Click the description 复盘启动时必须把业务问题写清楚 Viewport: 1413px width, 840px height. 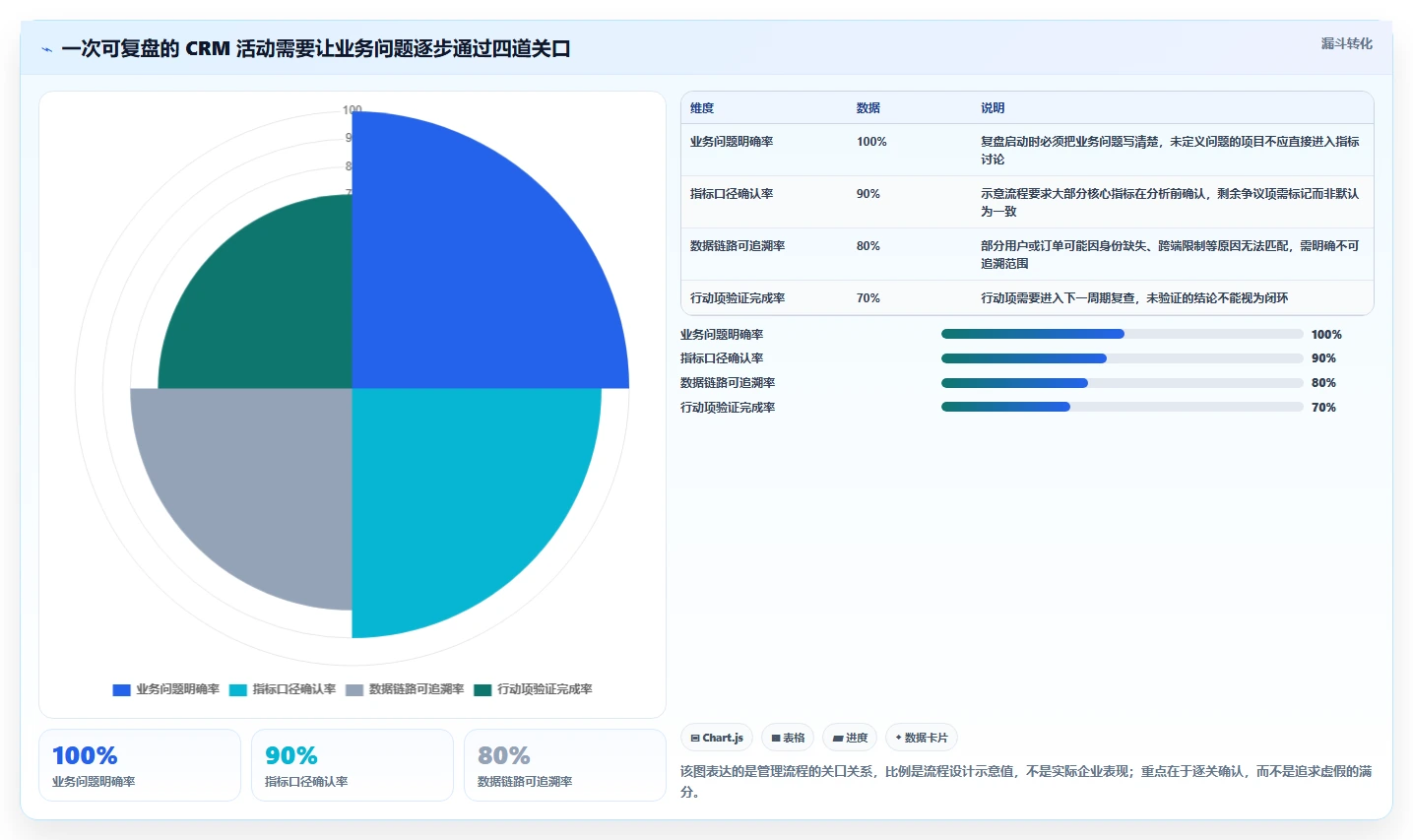(1170, 151)
